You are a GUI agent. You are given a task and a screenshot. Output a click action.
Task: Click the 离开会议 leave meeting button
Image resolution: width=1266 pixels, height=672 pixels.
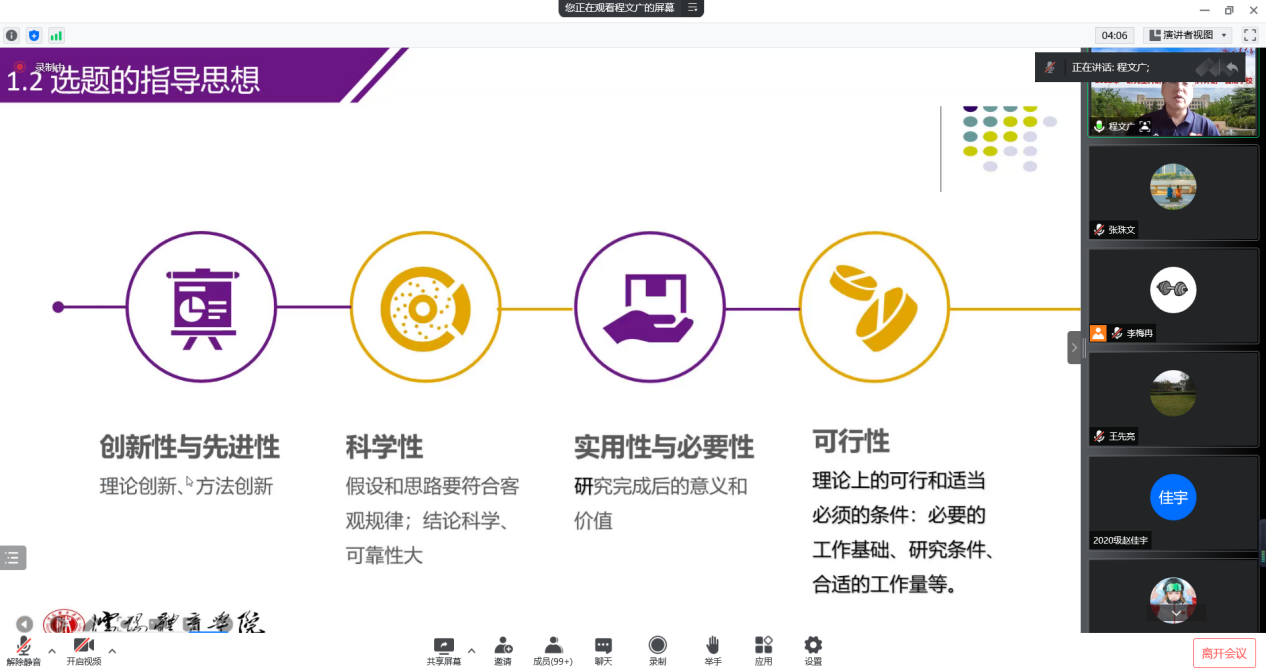(1224, 653)
